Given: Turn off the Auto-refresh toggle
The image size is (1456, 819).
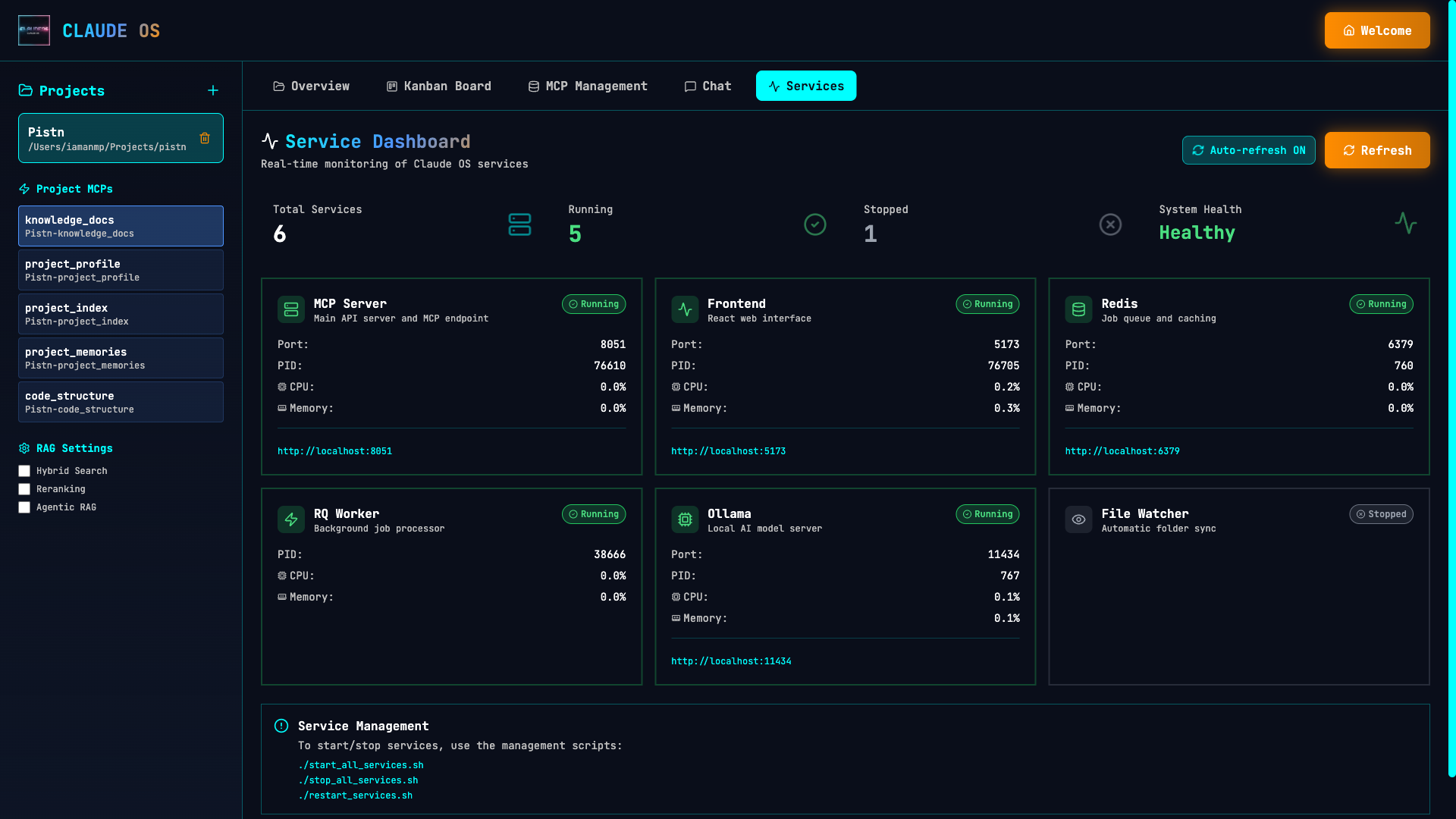Looking at the screenshot, I should pyautogui.click(x=1248, y=150).
